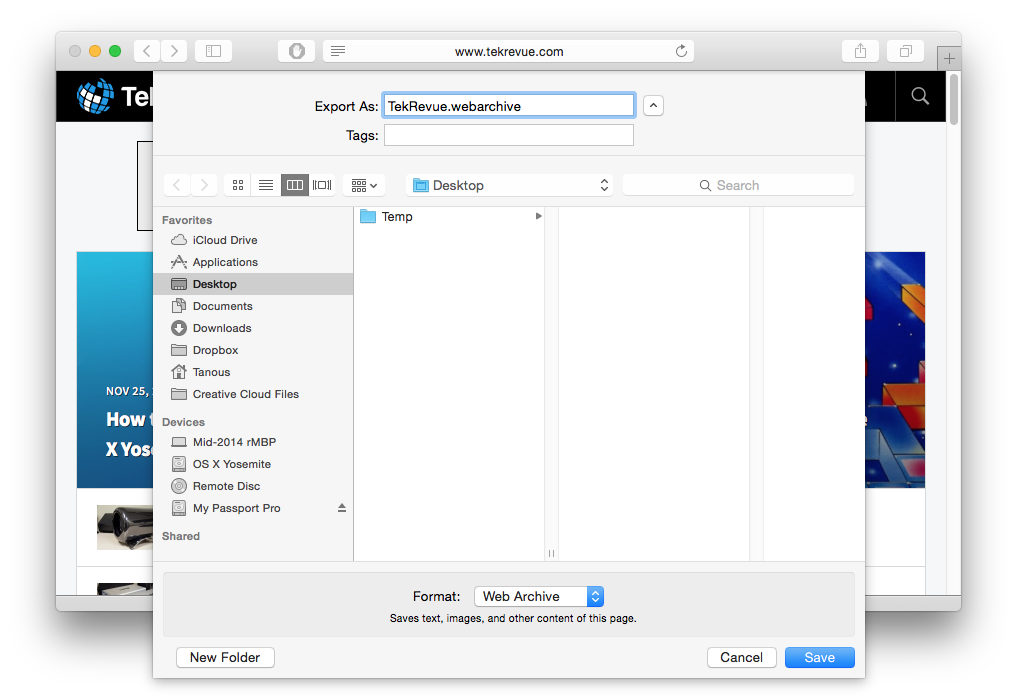Click the TekRevue globe logo
Screen dimensions: 1017x699
pyautogui.click(x=95, y=96)
